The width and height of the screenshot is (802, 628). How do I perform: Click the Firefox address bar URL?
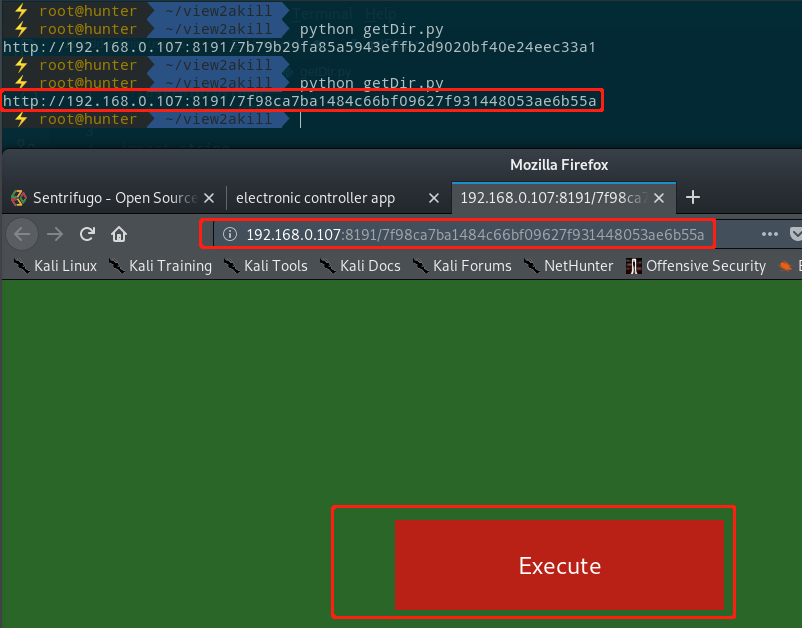[475, 234]
